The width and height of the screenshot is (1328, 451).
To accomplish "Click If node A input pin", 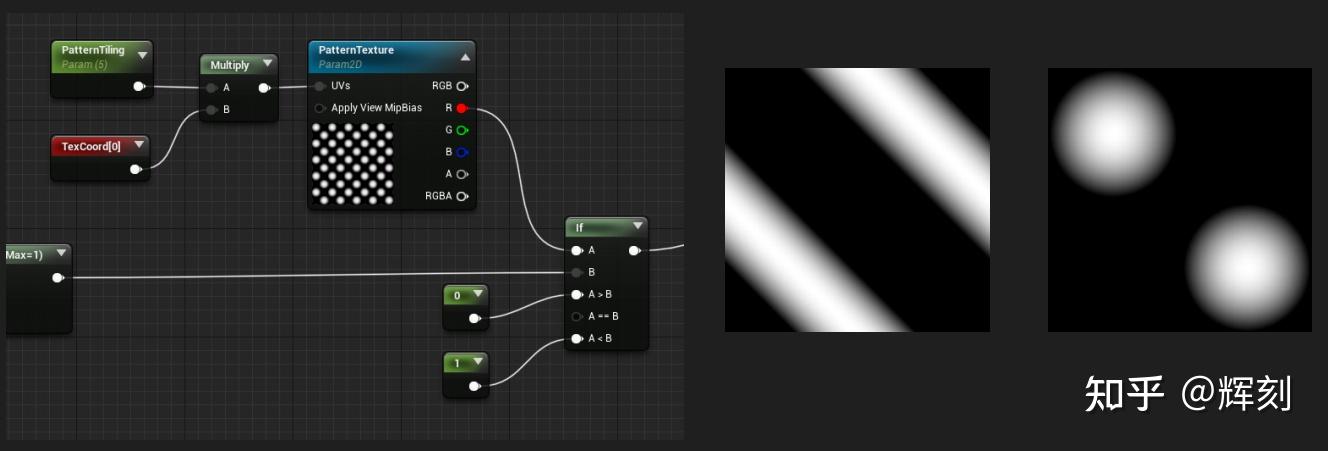I will coord(577,251).
